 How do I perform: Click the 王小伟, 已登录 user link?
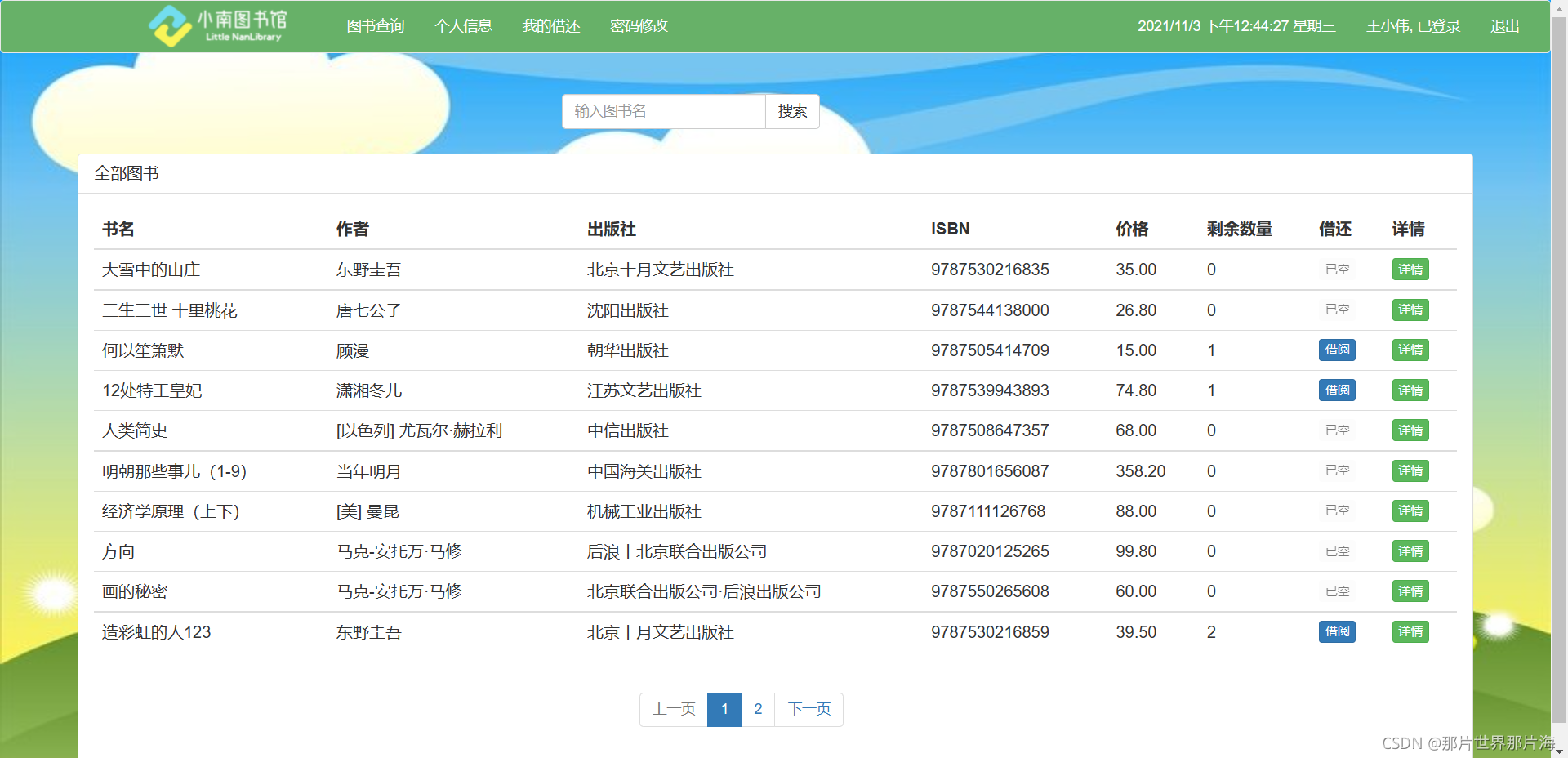(1413, 26)
